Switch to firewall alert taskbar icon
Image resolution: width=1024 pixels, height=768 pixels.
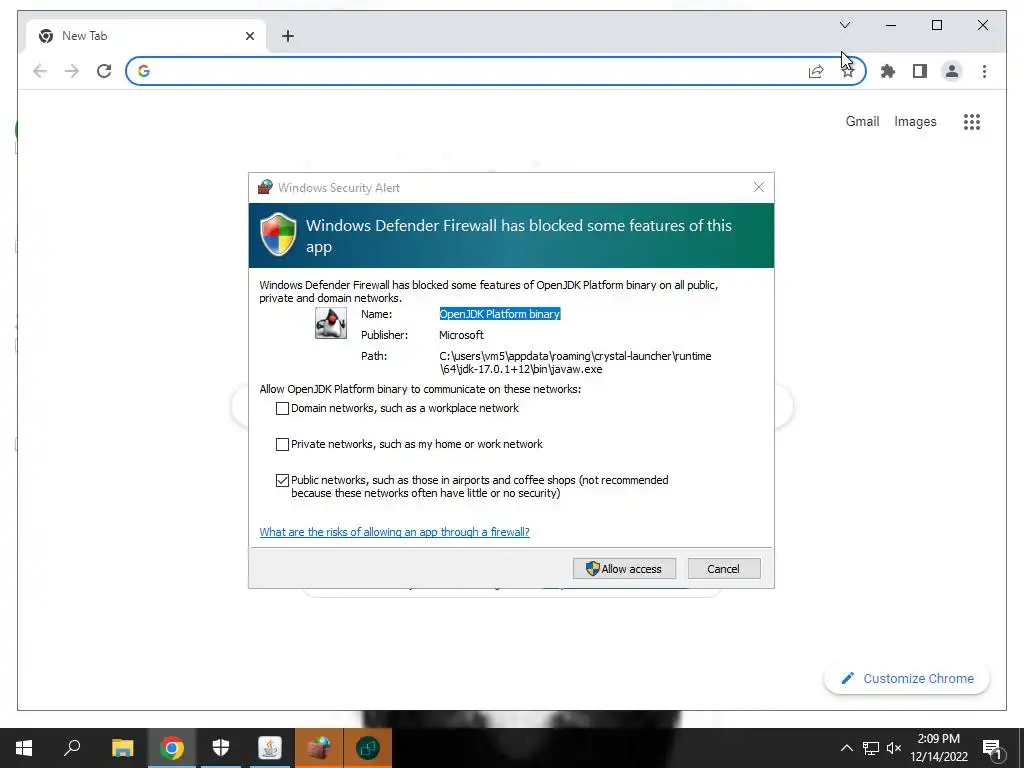(x=319, y=748)
